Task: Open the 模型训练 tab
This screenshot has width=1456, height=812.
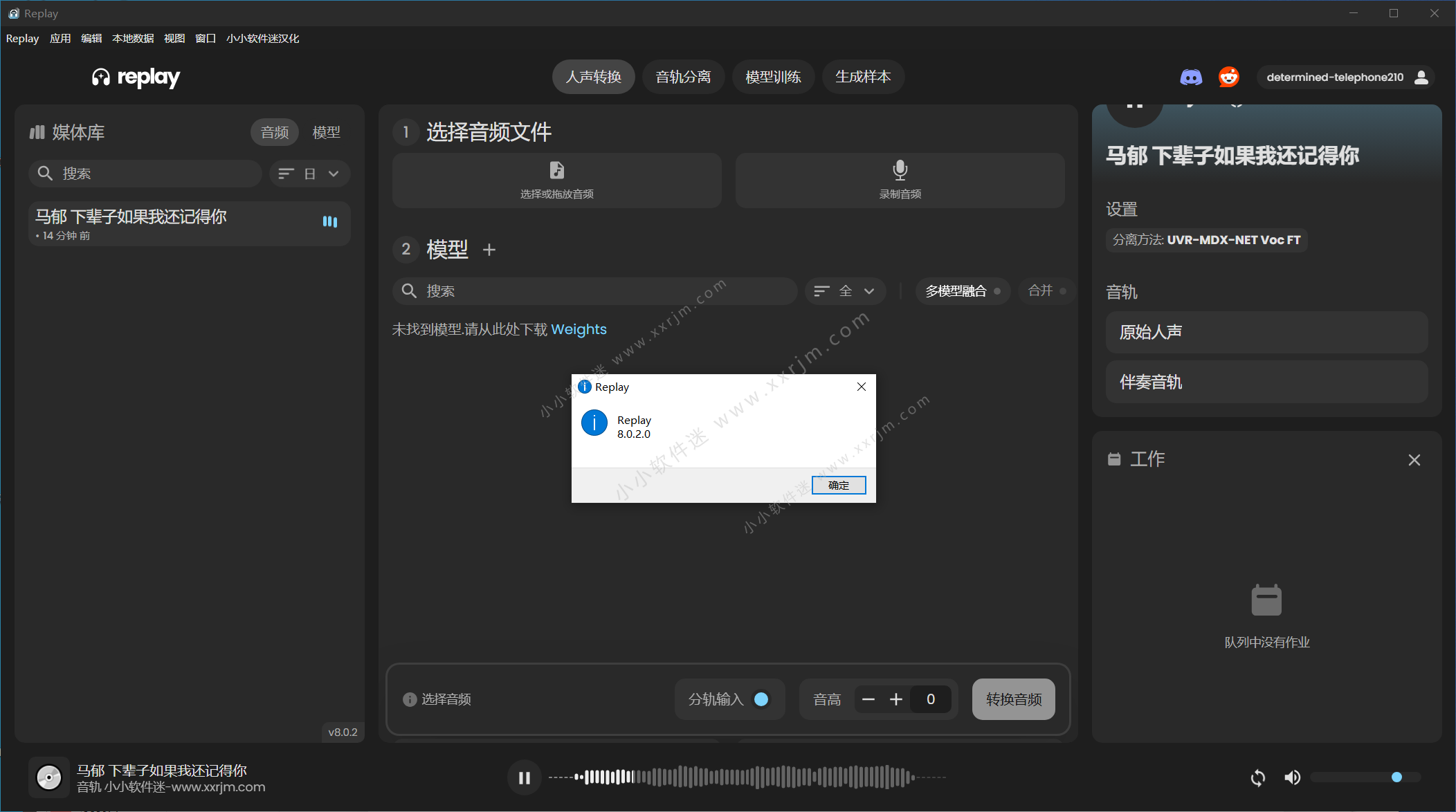Action: [x=773, y=77]
